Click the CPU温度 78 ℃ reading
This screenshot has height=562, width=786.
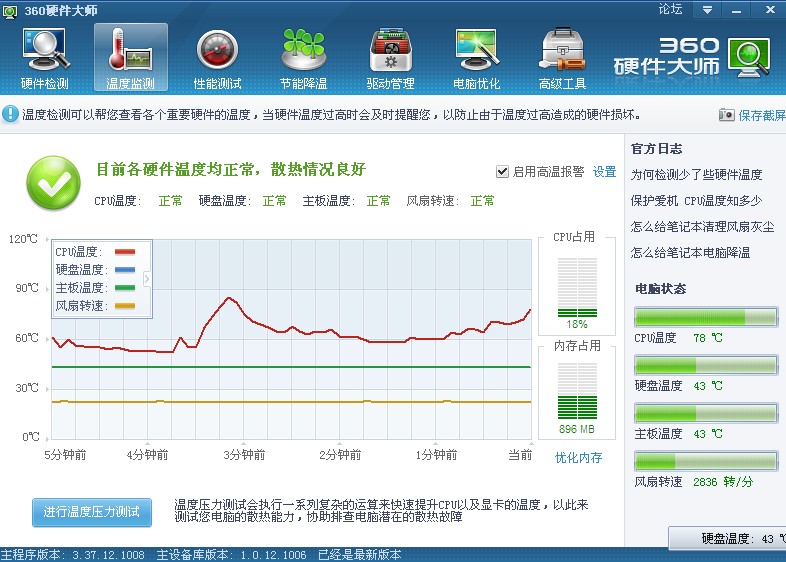click(x=679, y=338)
